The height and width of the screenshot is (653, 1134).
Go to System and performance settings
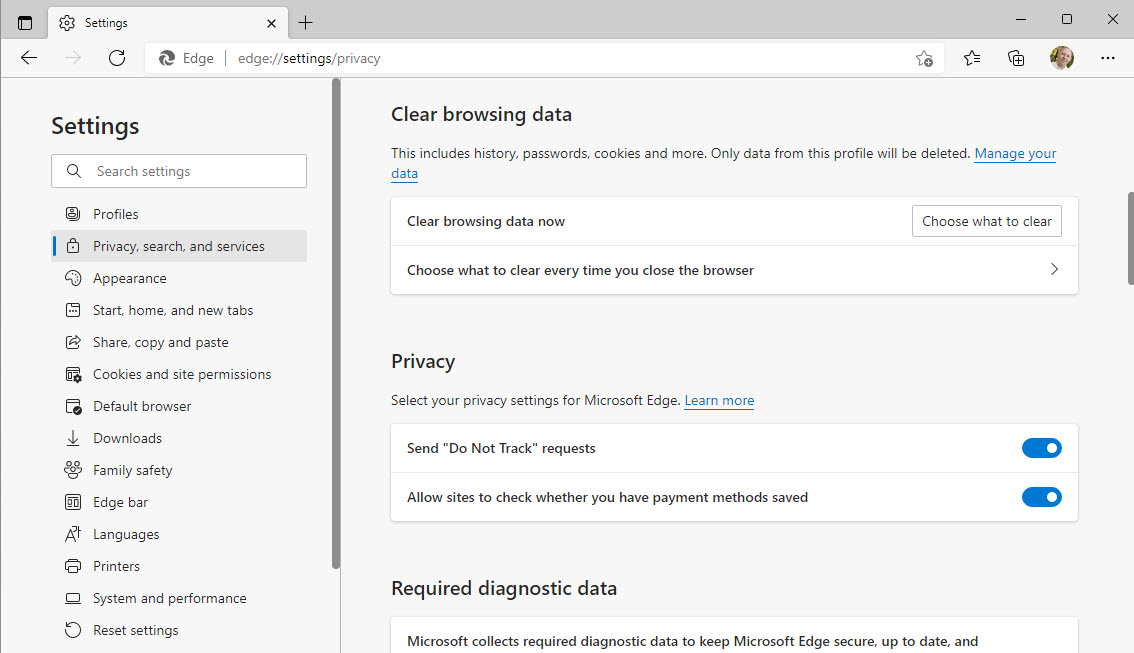point(169,598)
